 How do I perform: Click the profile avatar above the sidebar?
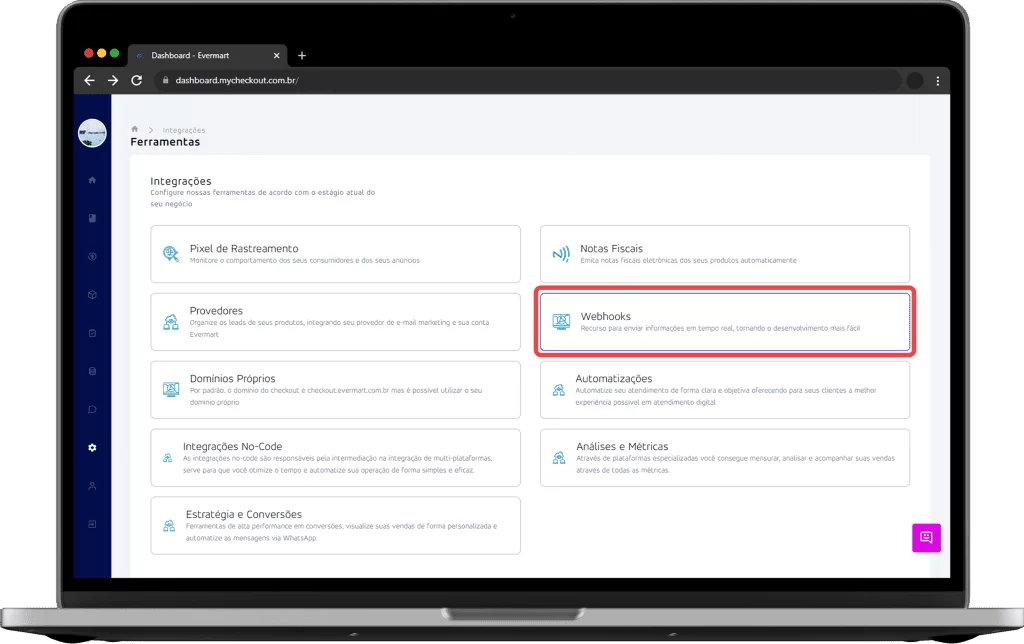tap(91, 132)
